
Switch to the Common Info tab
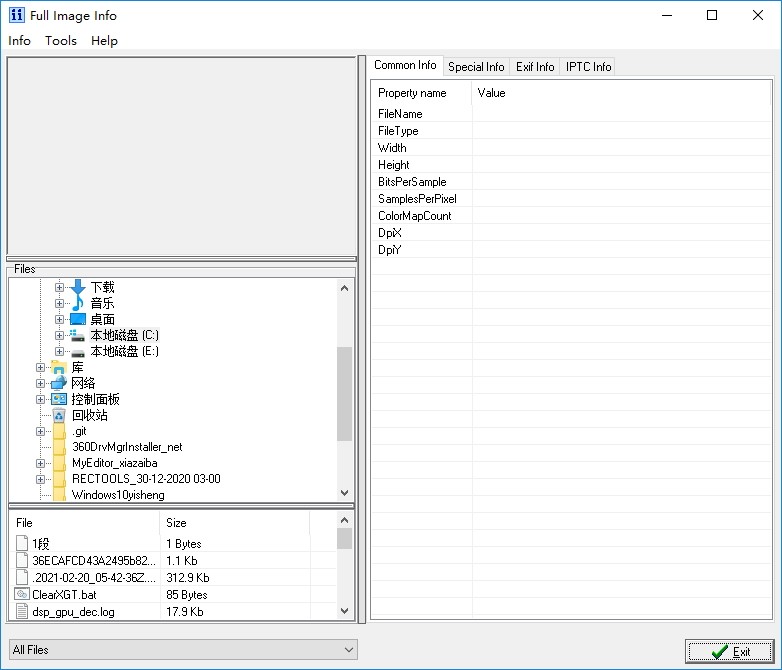[x=405, y=65]
